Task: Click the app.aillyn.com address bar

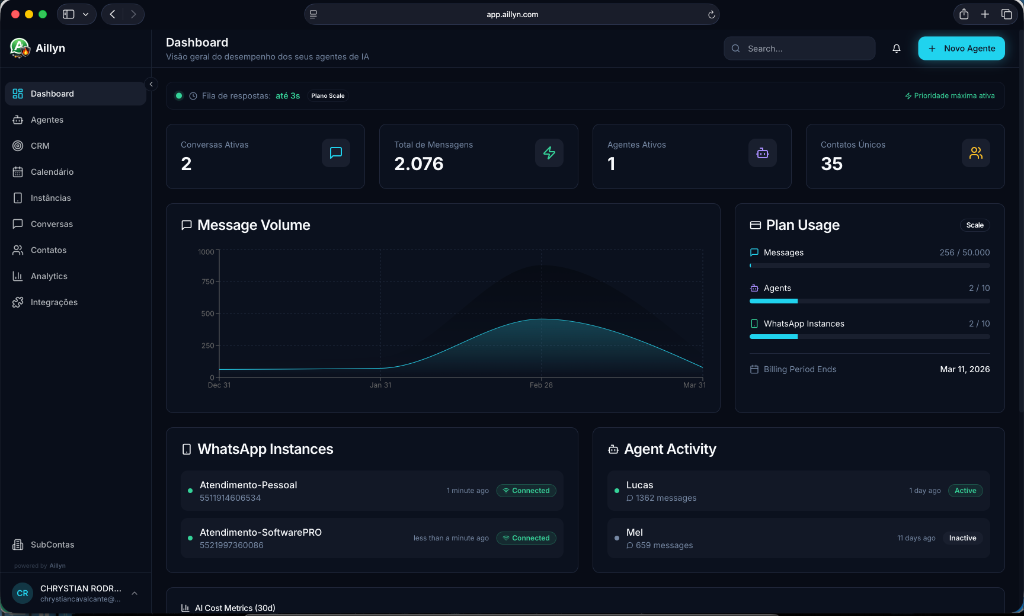Action: (x=512, y=14)
